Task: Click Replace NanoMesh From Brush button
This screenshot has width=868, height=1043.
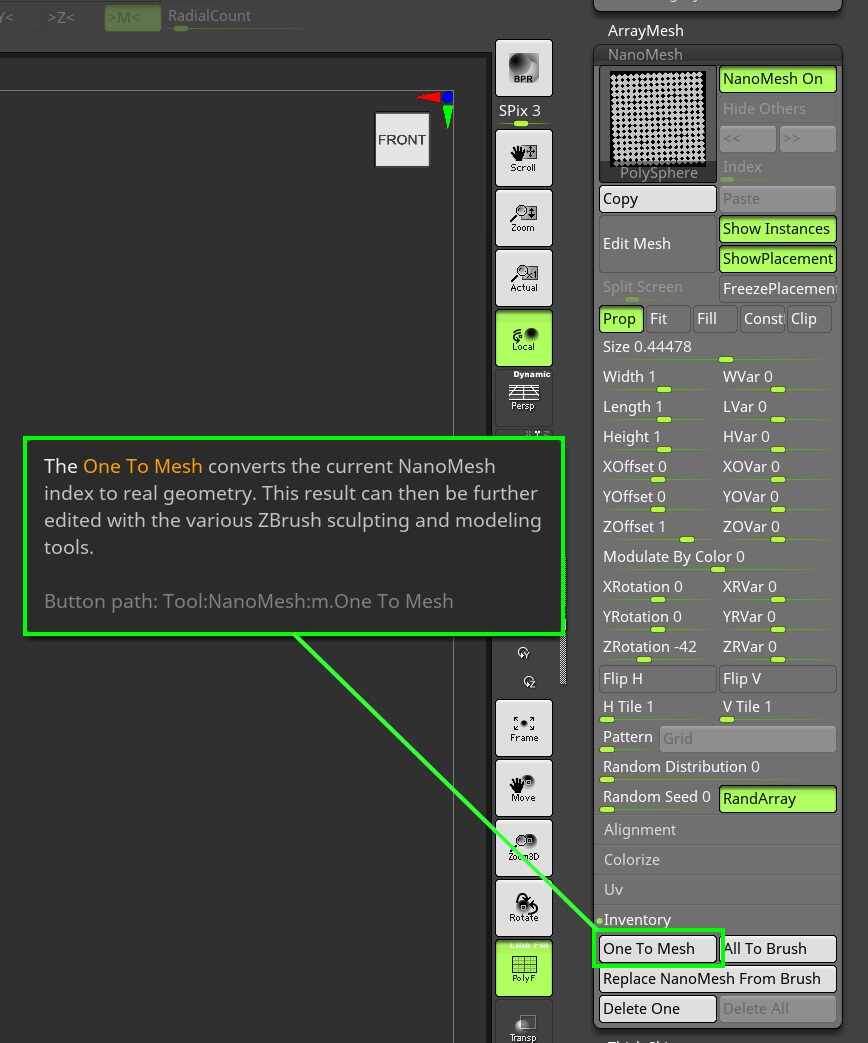Action: [x=718, y=979]
